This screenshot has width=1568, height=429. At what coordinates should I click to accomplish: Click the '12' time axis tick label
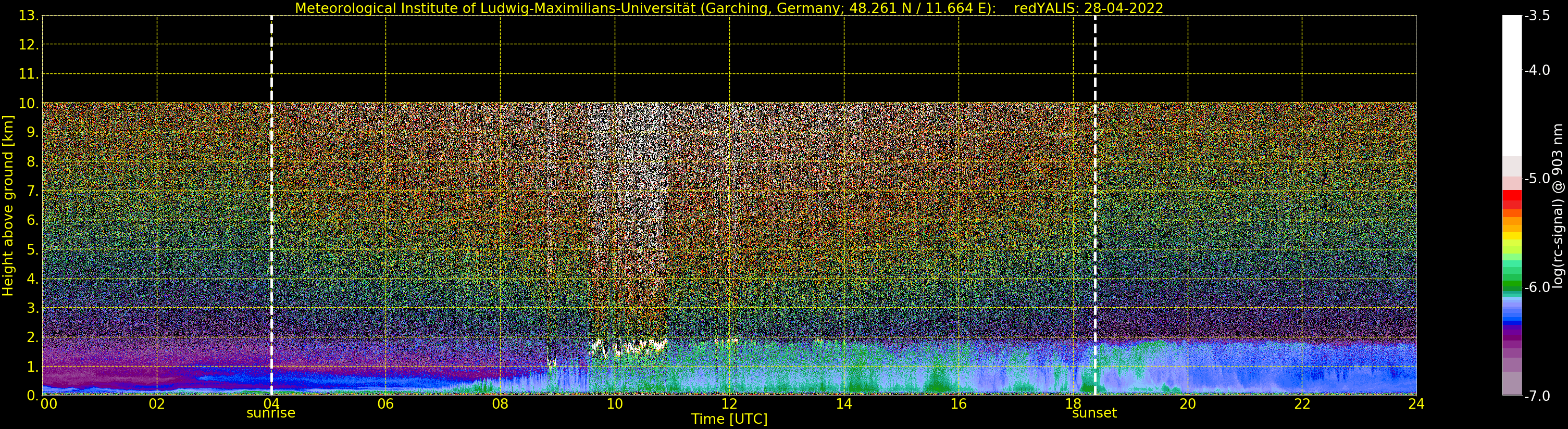729,404
